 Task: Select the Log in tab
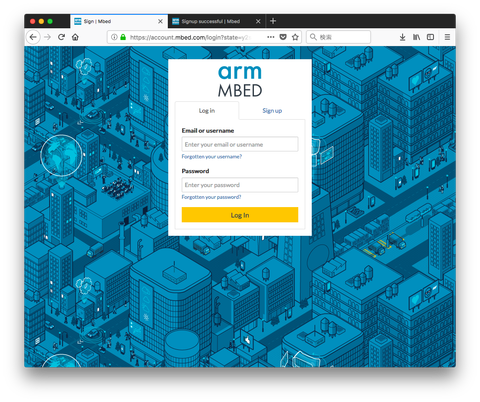207,111
